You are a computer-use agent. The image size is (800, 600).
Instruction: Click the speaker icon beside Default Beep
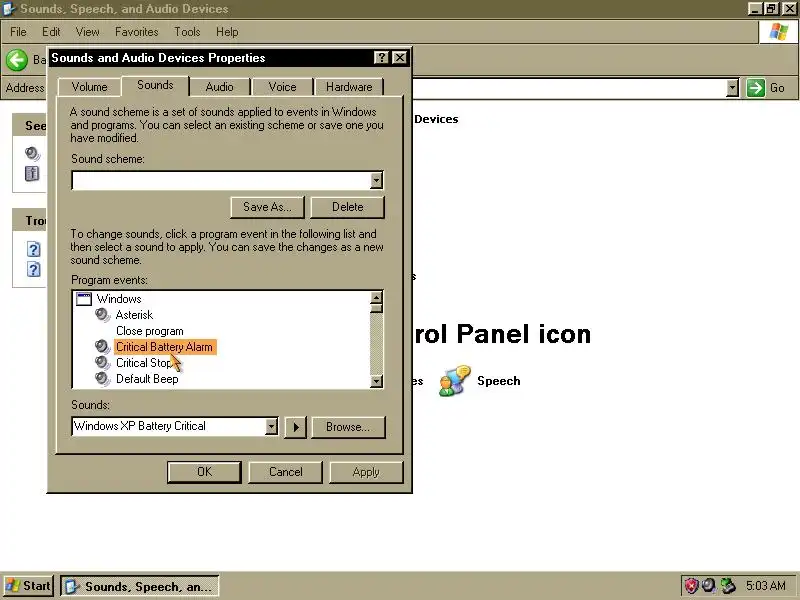(103, 379)
